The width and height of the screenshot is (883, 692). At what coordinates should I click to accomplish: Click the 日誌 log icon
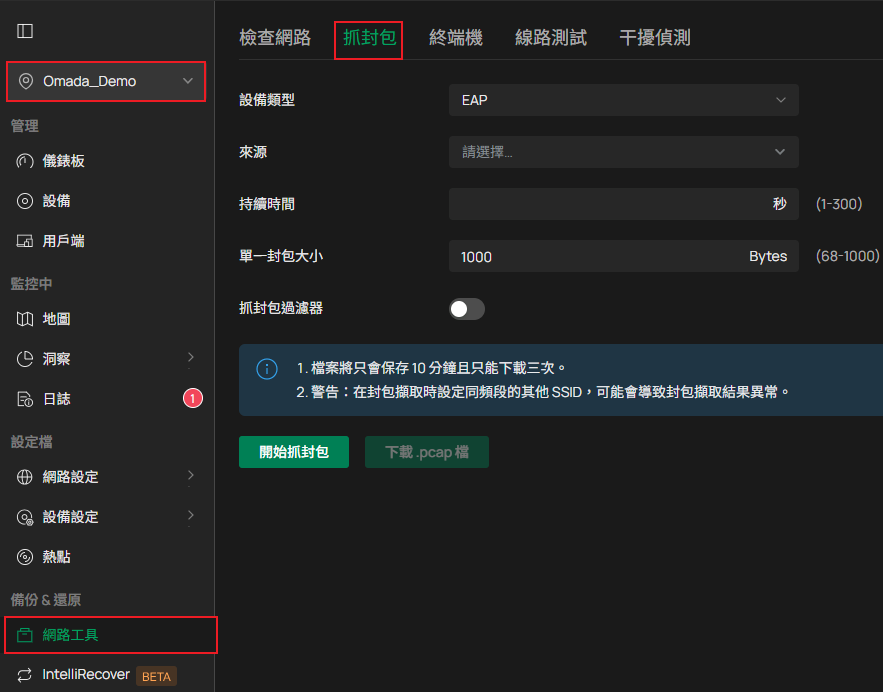tap(26, 399)
